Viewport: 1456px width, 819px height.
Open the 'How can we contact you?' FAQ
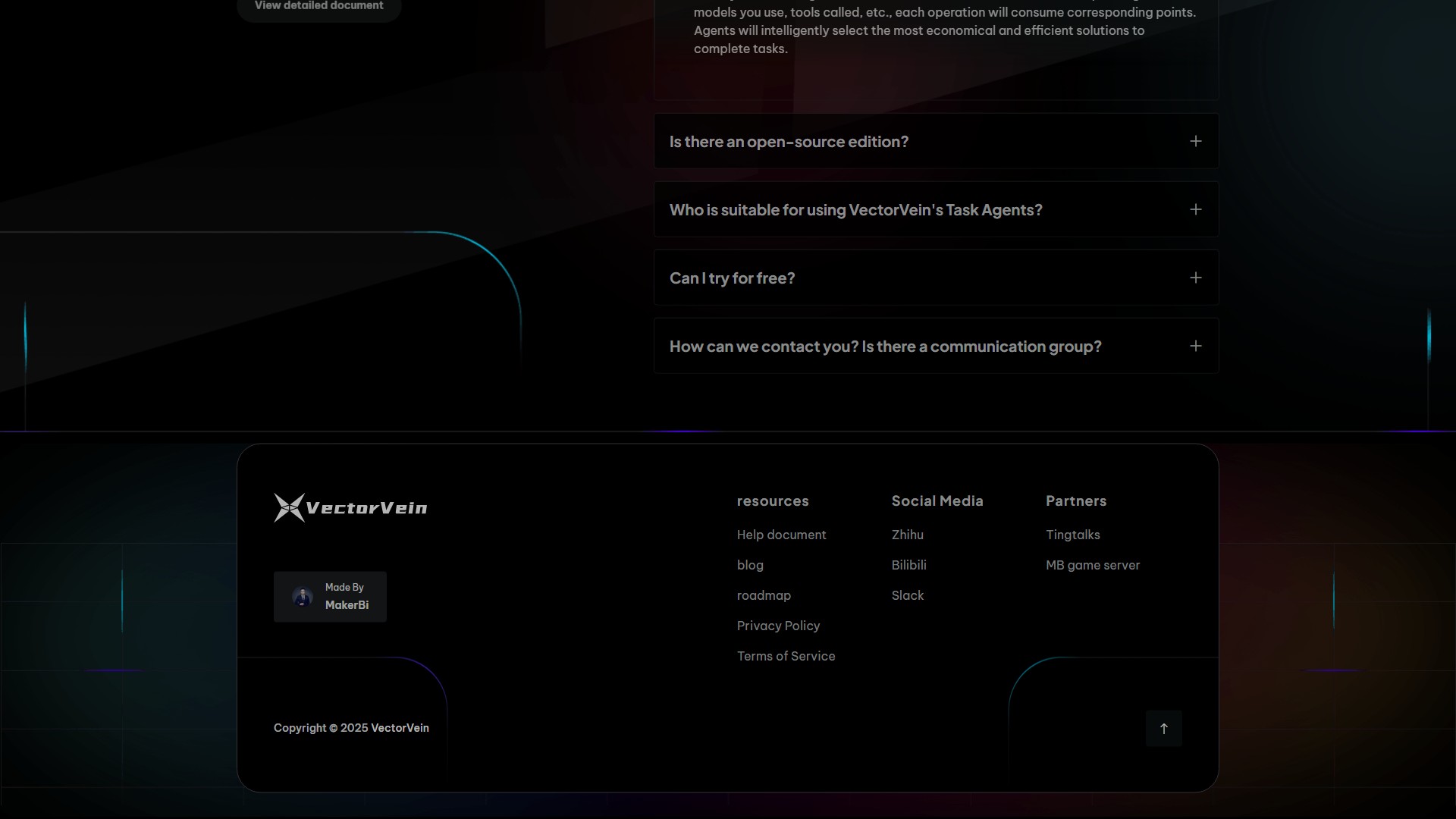click(x=885, y=347)
